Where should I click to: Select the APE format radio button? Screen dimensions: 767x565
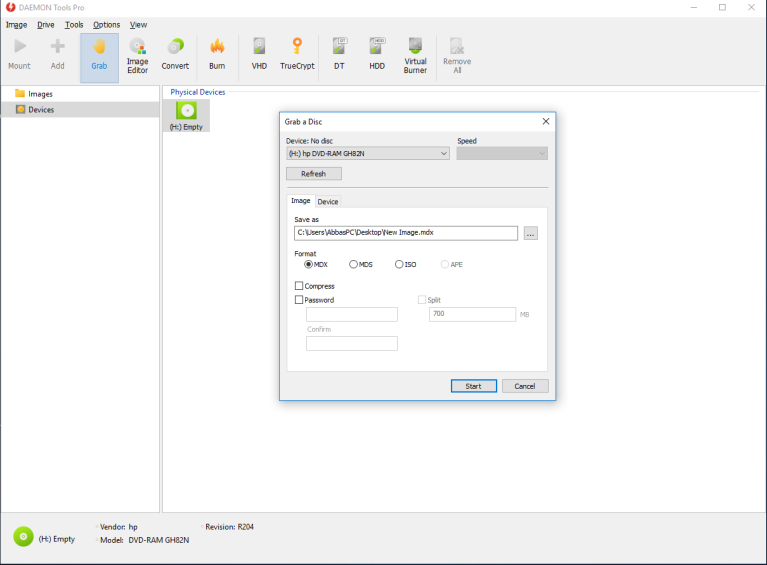pyautogui.click(x=445, y=264)
